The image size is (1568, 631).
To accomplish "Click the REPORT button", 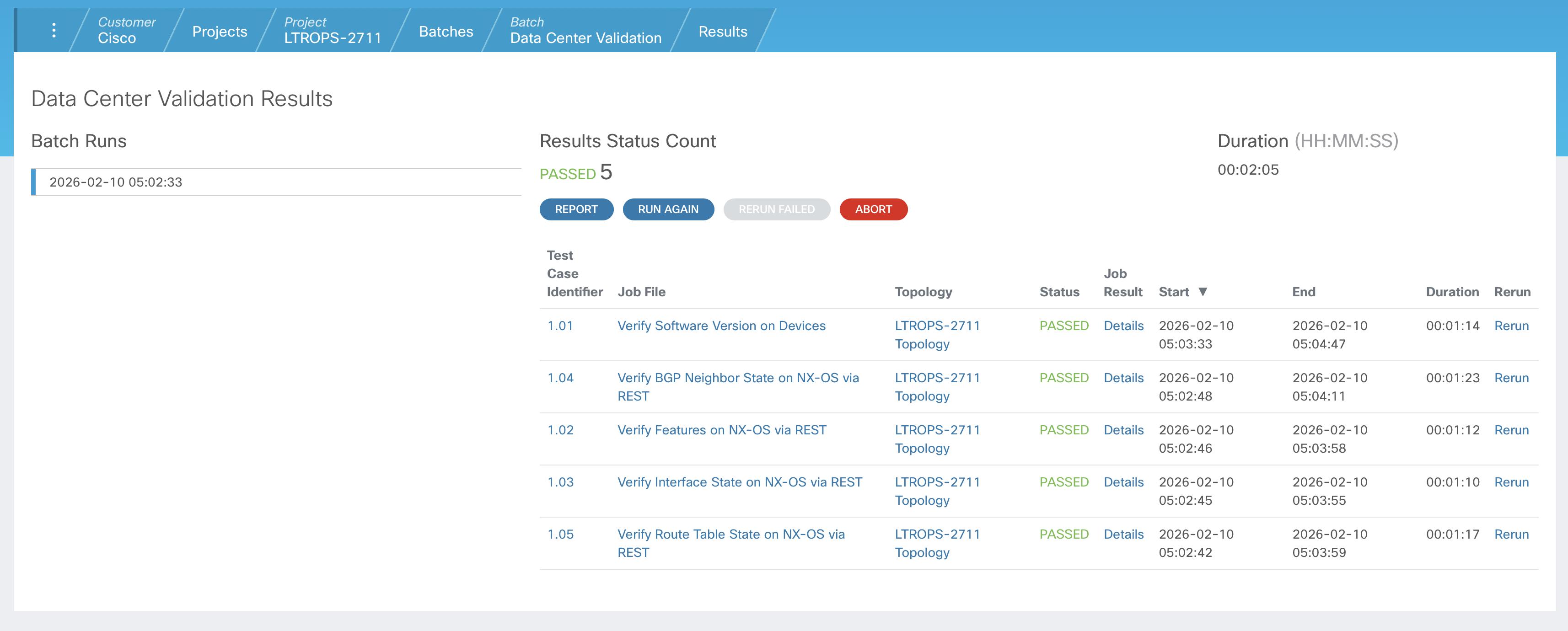I will click(x=576, y=209).
